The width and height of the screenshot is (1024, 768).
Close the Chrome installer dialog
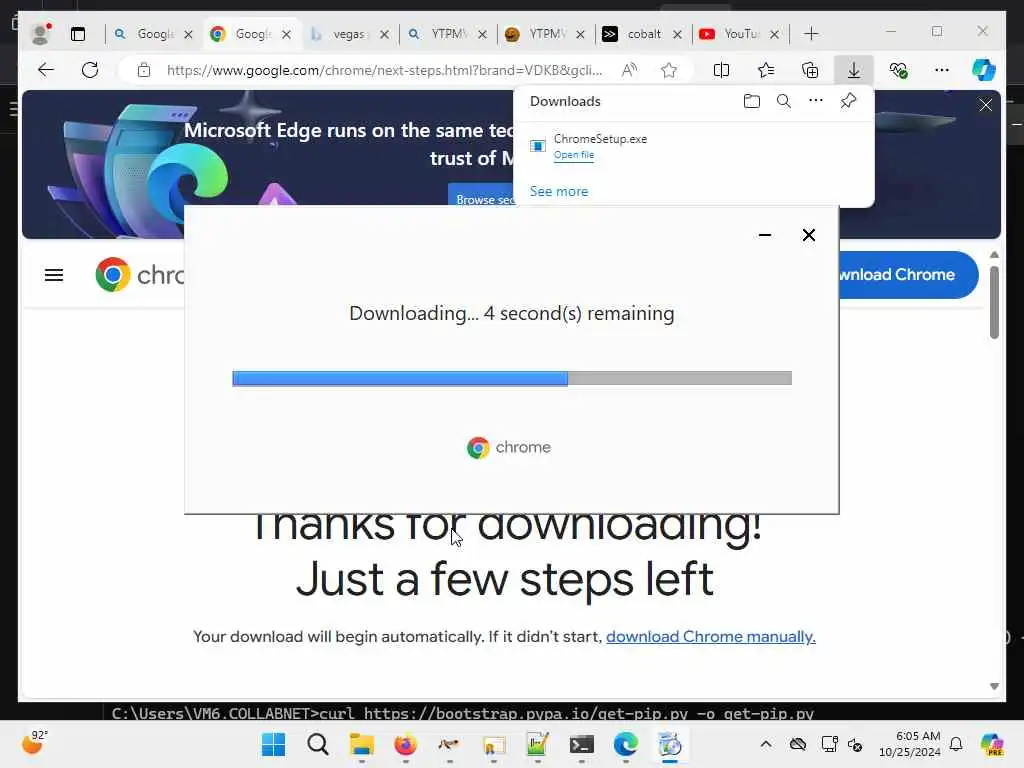[x=808, y=235]
